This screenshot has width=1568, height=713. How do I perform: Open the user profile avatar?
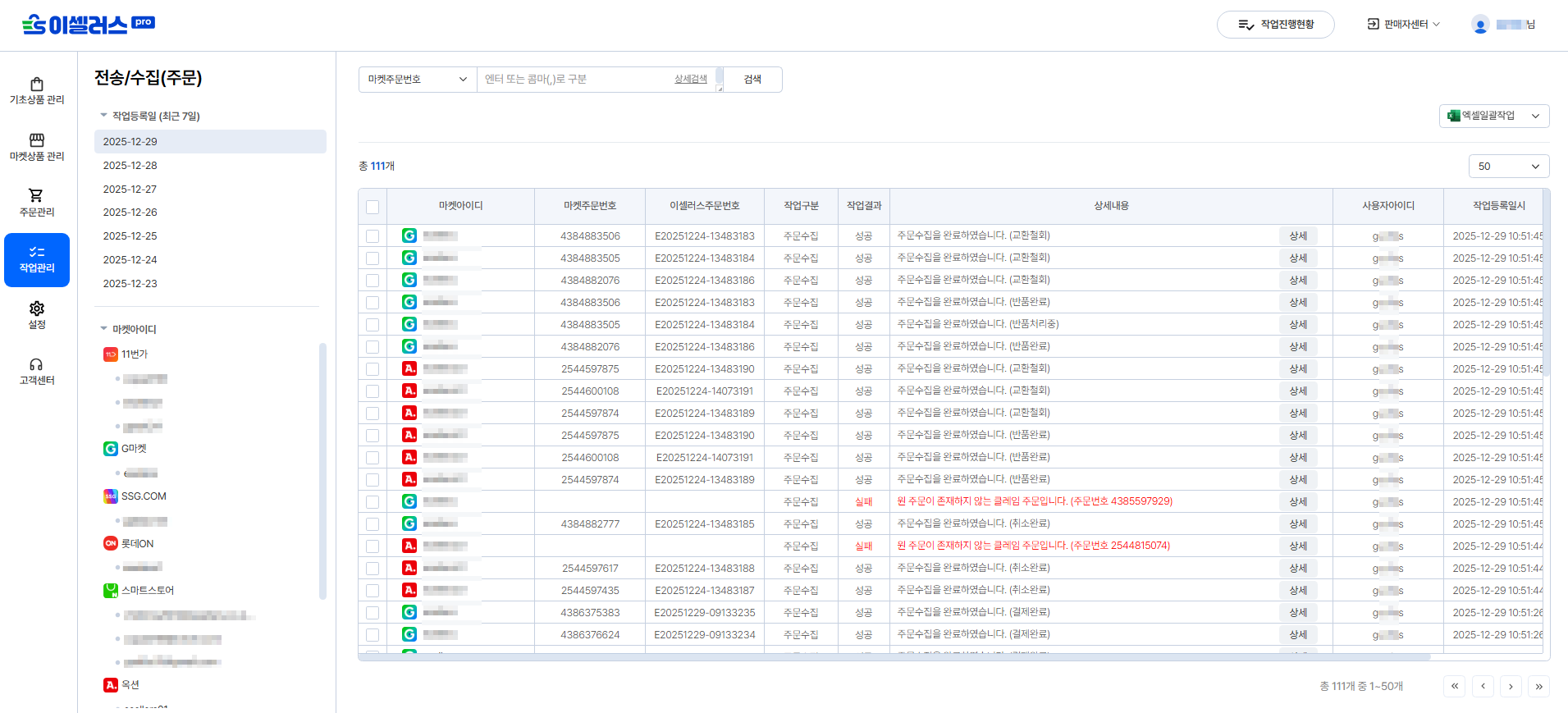[x=1480, y=25]
